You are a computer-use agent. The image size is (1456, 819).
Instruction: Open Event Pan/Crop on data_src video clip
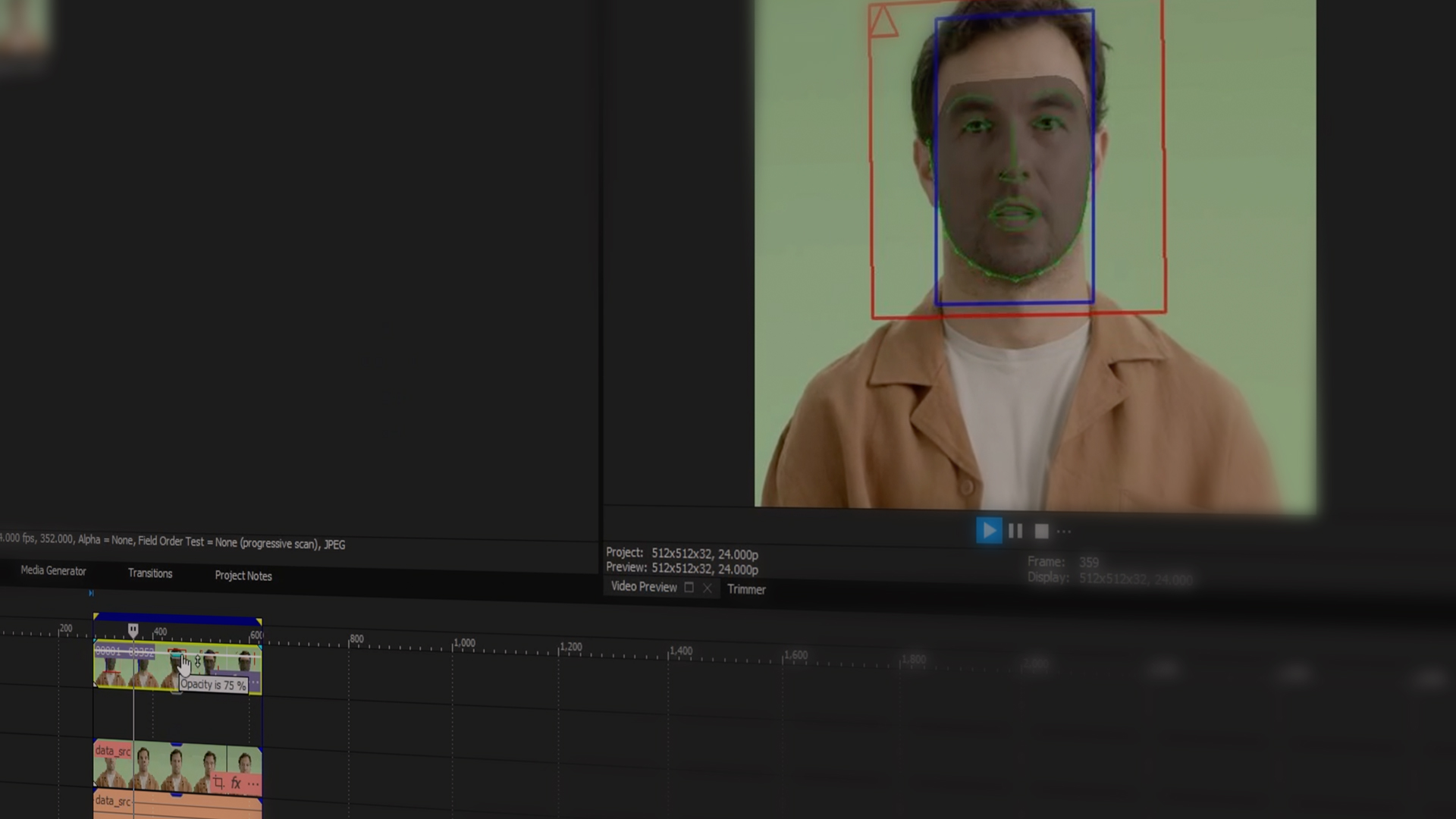[x=218, y=783]
